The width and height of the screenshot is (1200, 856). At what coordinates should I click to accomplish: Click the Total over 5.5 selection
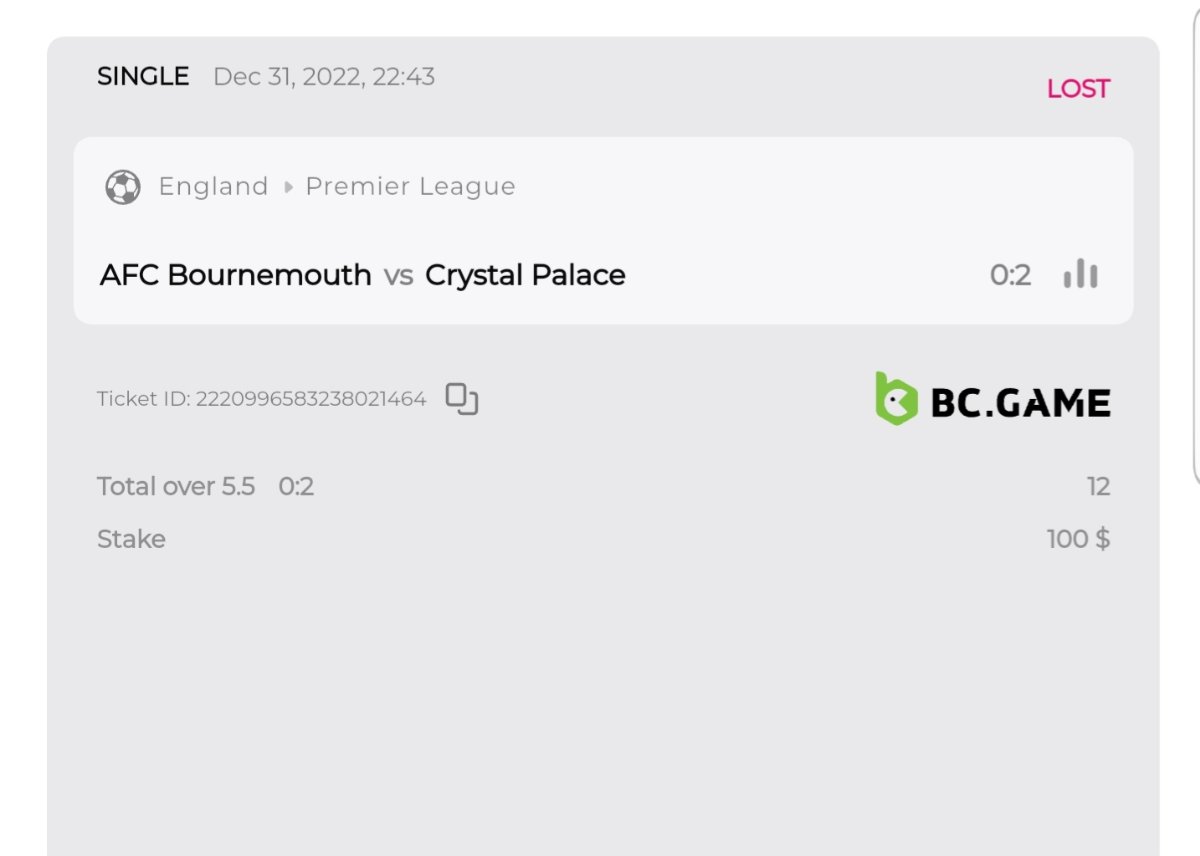pyautogui.click(x=176, y=487)
